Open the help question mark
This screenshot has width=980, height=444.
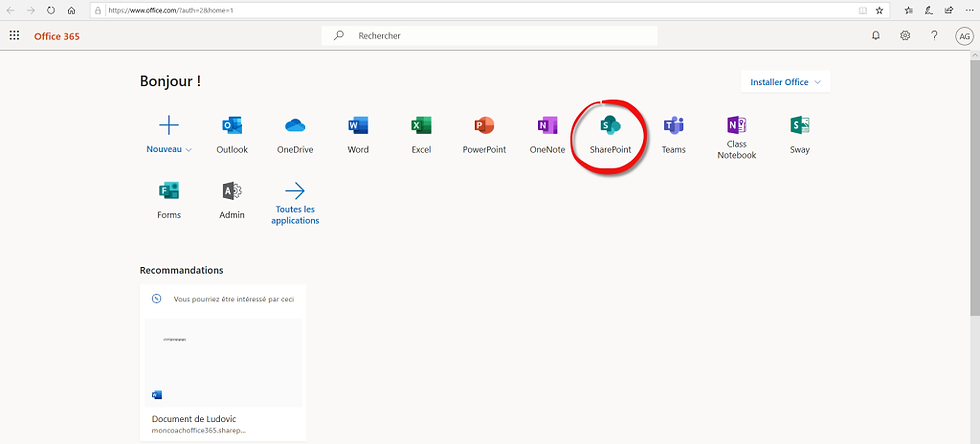(x=934, y=36)
